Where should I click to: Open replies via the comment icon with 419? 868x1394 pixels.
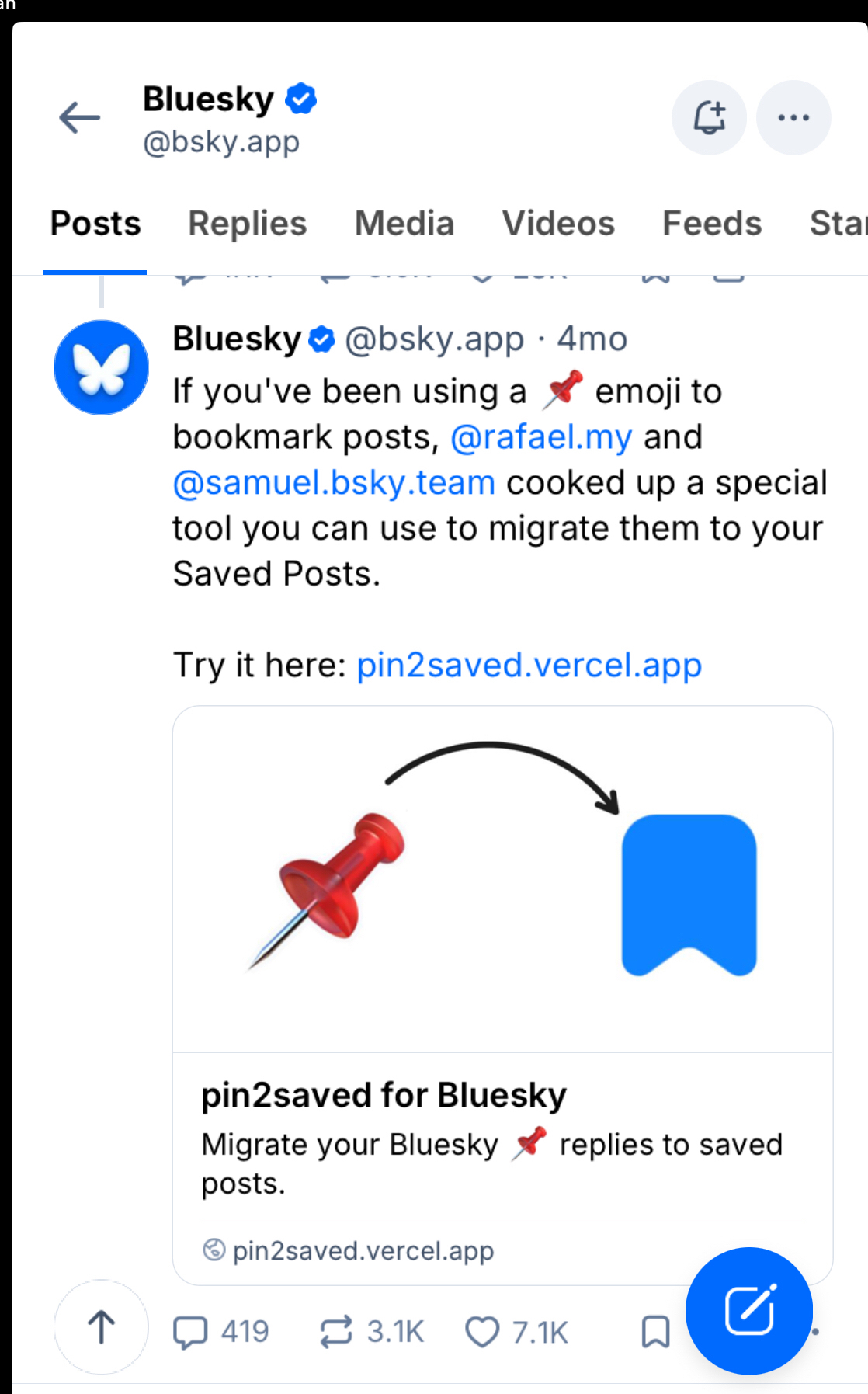tap(220, 1332)
